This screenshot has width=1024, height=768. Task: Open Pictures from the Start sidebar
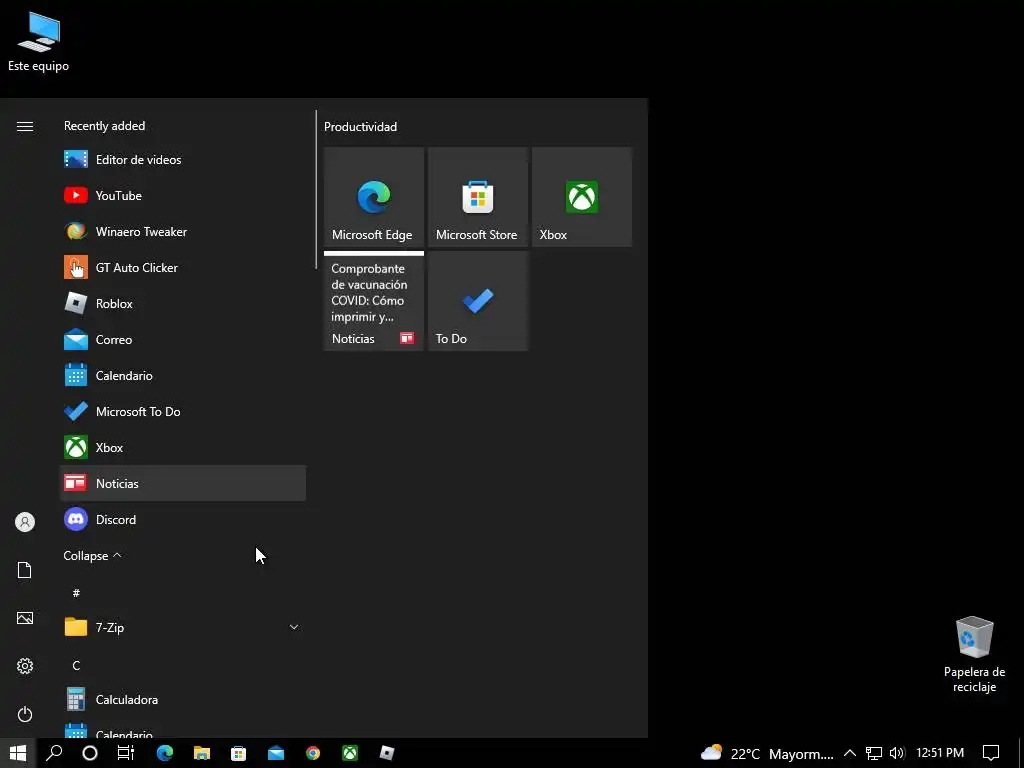click(25, 618)
